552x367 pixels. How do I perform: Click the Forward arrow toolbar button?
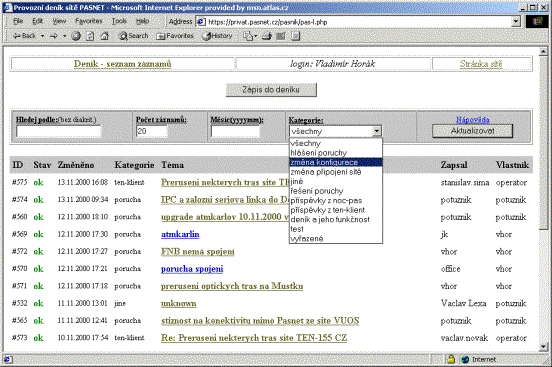pyautogui.click(x=53, y=36)
